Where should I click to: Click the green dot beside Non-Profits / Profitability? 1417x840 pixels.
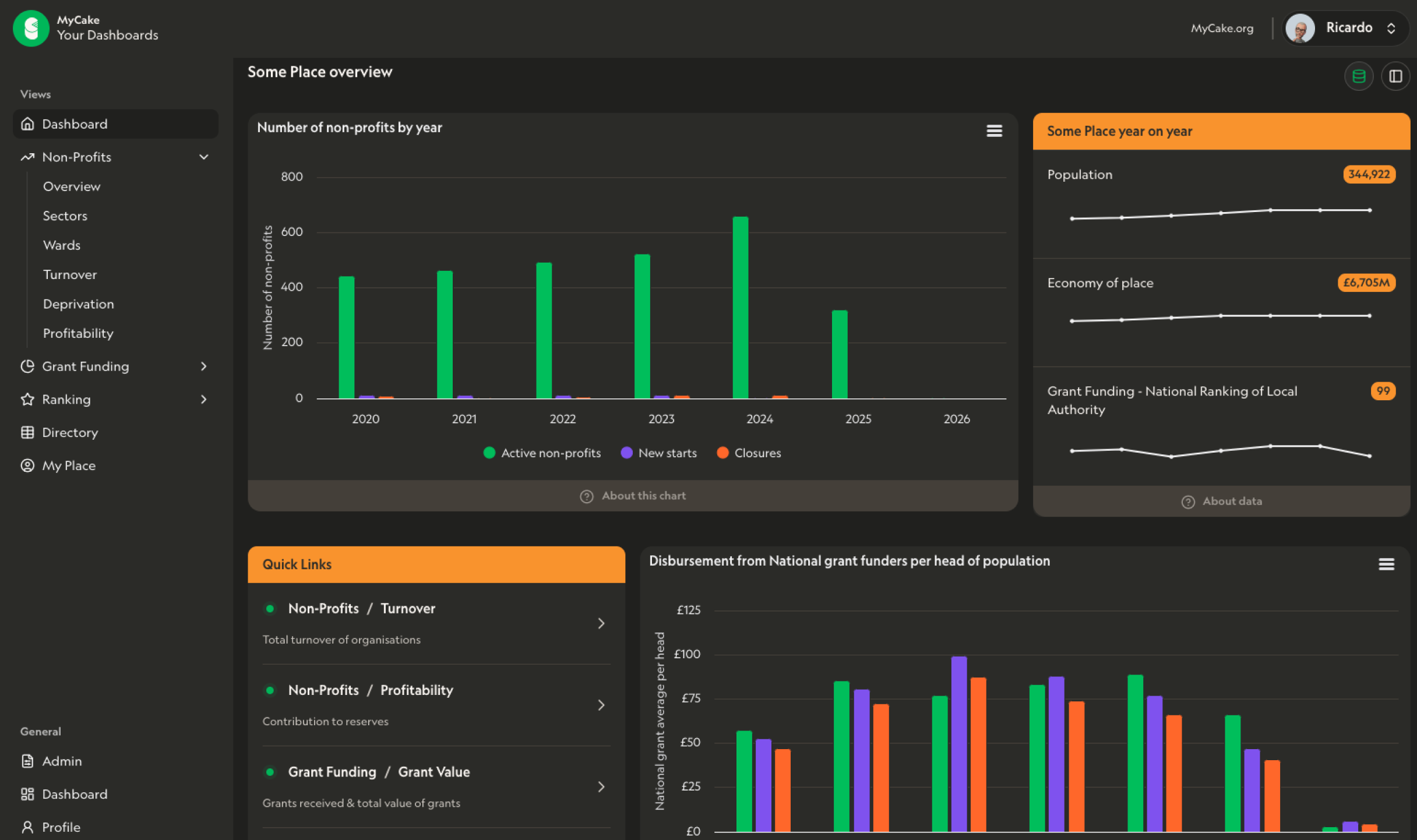[x=270, y=690]
